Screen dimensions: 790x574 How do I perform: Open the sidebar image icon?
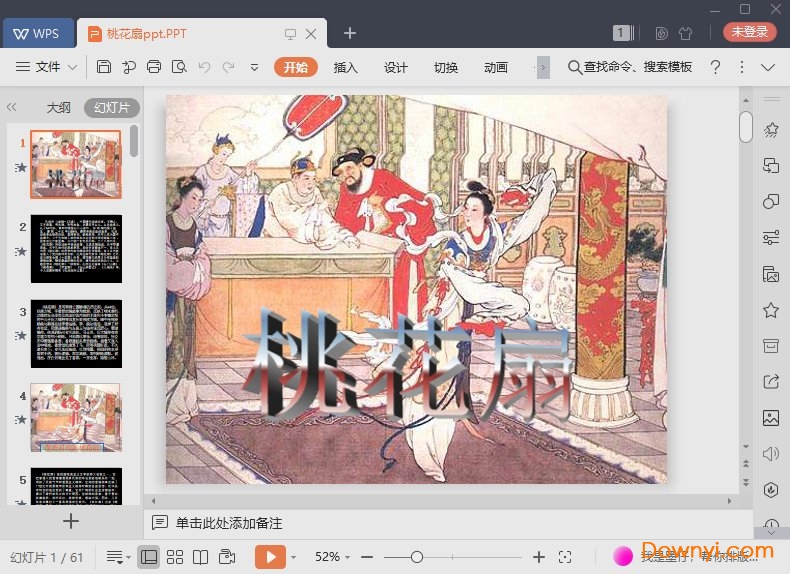(x=771, y=418)
